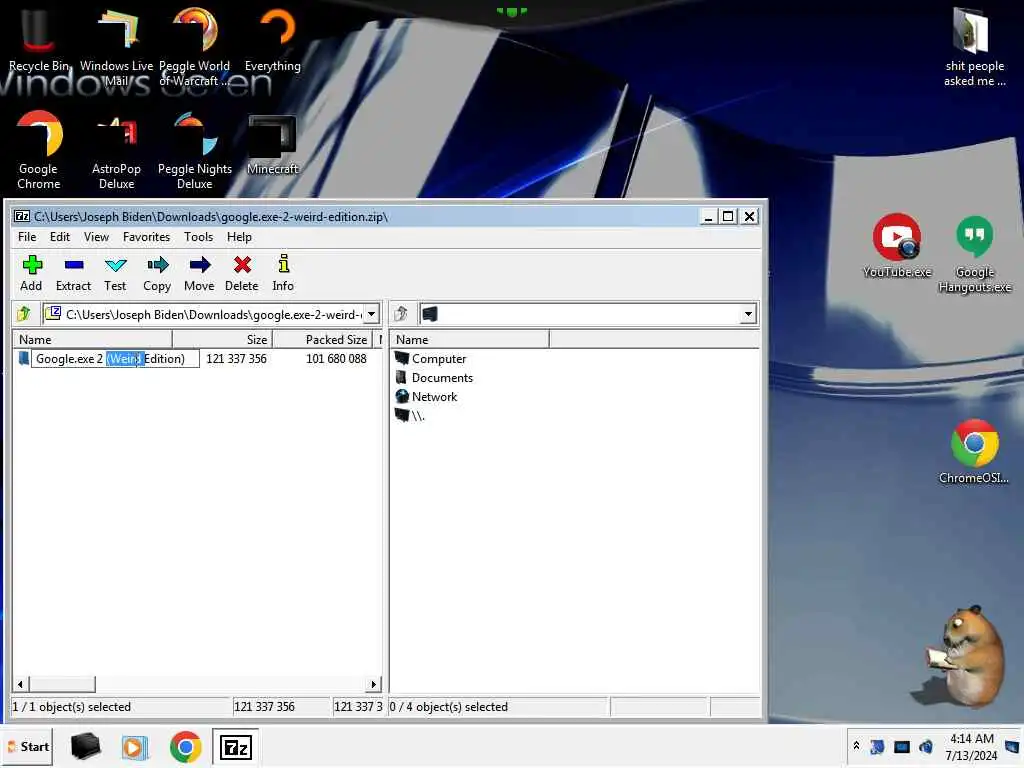Screen dimensions: 1024x768
Task: Select the ChromeOSI desktop icon
Action: (974, 452)
